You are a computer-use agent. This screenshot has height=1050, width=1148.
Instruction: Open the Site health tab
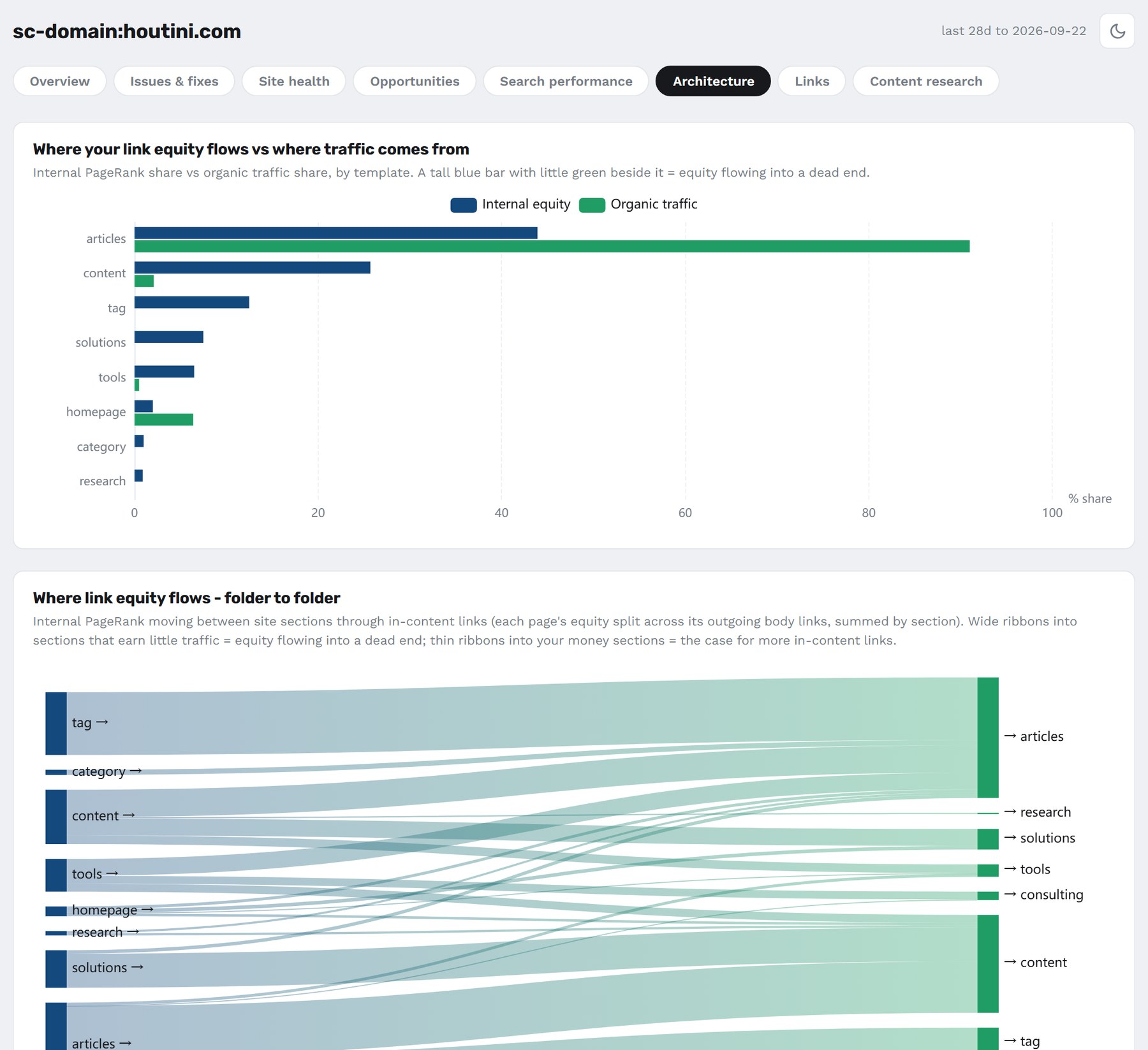pyautogui.click(x=294, y=81)
